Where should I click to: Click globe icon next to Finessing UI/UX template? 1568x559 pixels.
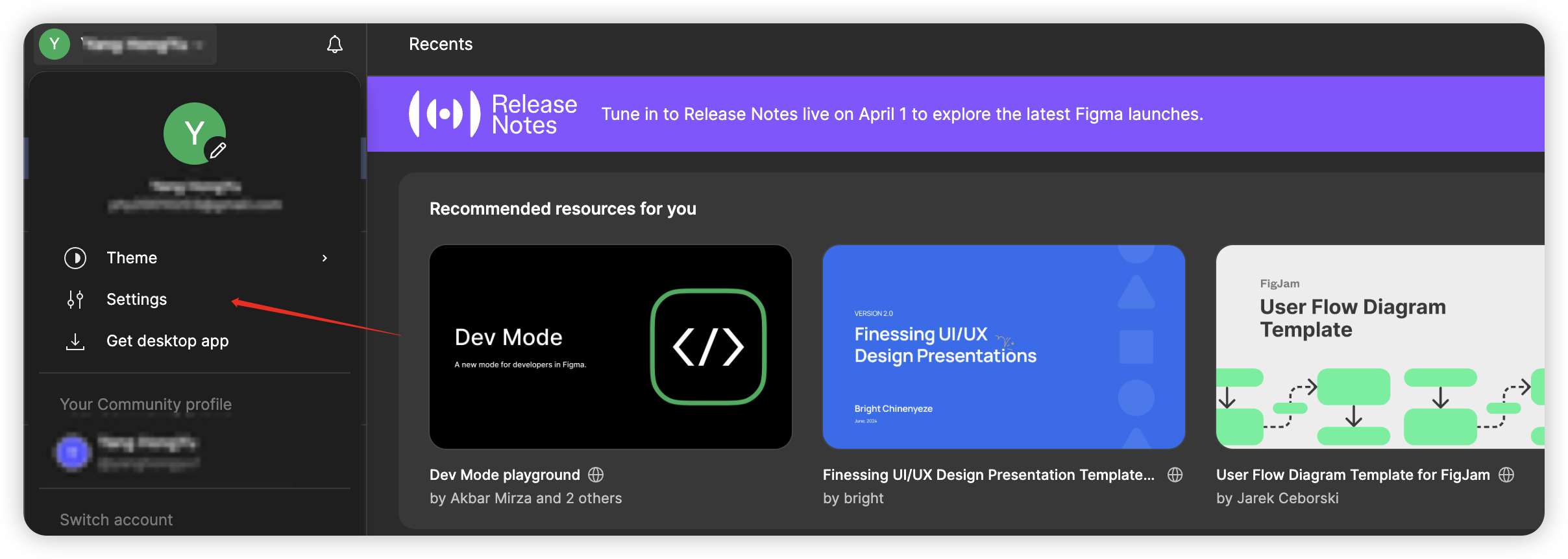pyautogui.click(x=1175, y=475)
